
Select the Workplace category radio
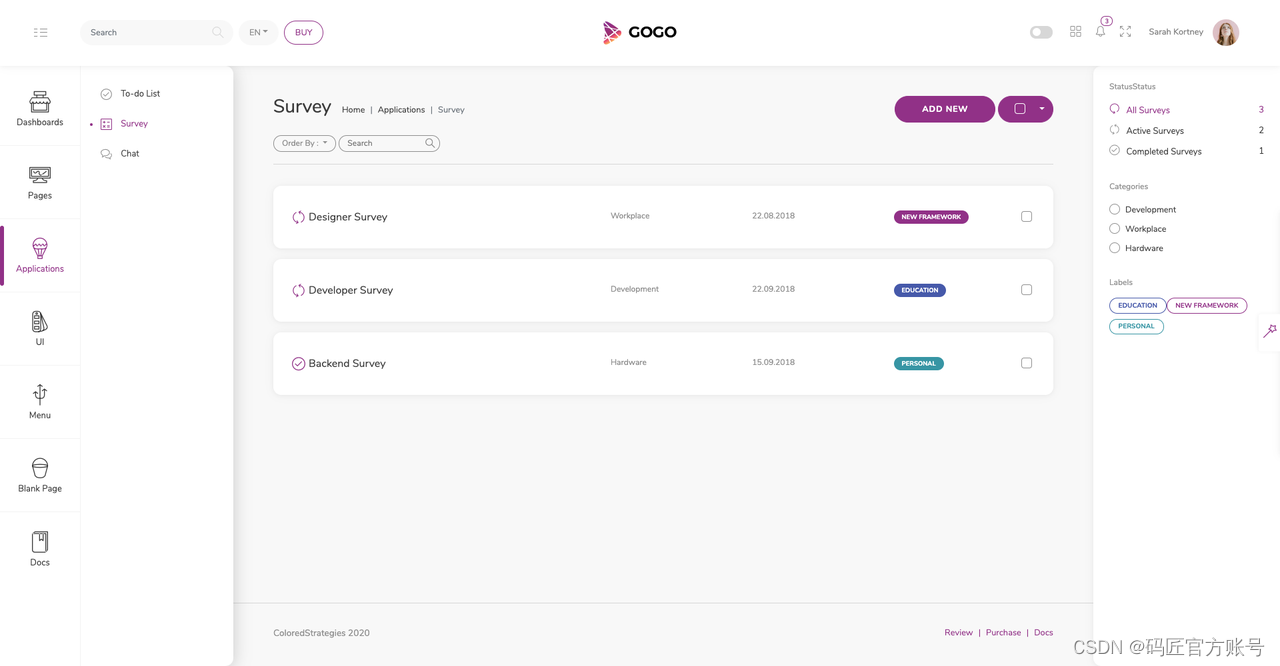[x=1114, y=229]
